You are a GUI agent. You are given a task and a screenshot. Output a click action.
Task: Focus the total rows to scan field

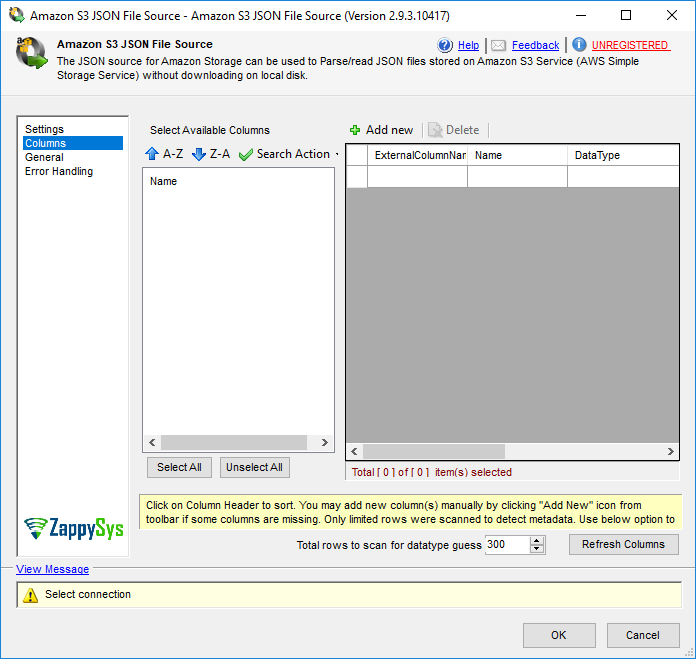[x=507, y=545]
